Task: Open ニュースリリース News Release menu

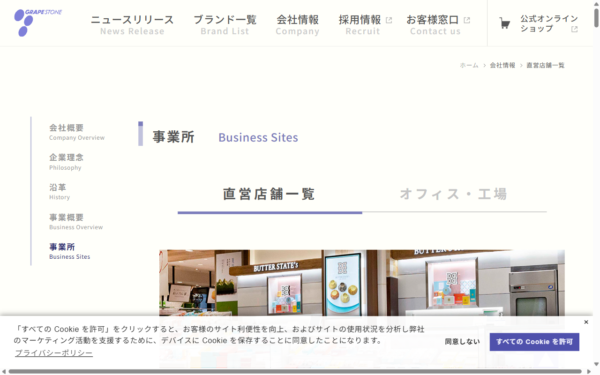Action: point(132,24)
